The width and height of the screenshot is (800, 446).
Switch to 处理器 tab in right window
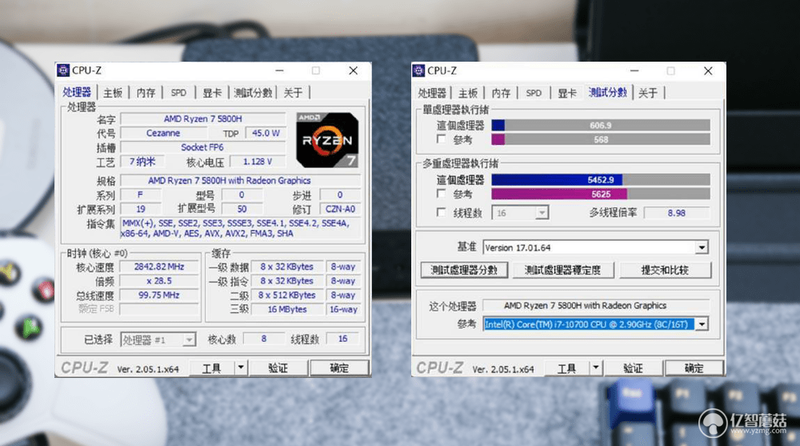point(432,93)
